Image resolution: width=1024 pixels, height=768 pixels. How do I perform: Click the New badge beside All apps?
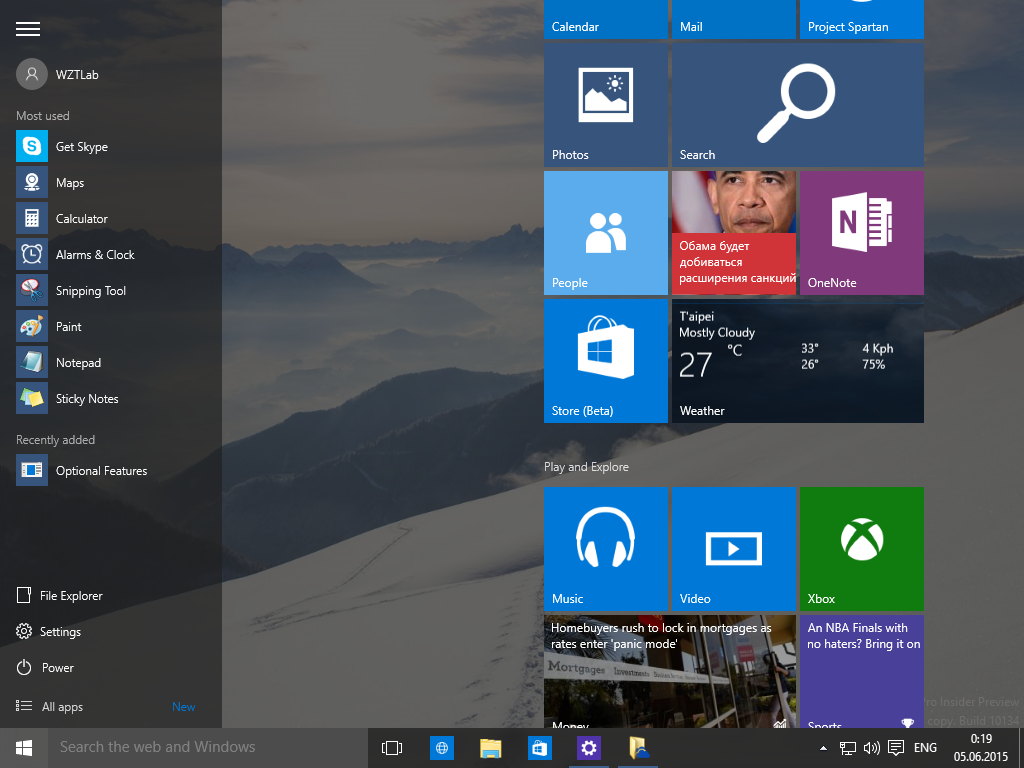[x=184, y=707]
